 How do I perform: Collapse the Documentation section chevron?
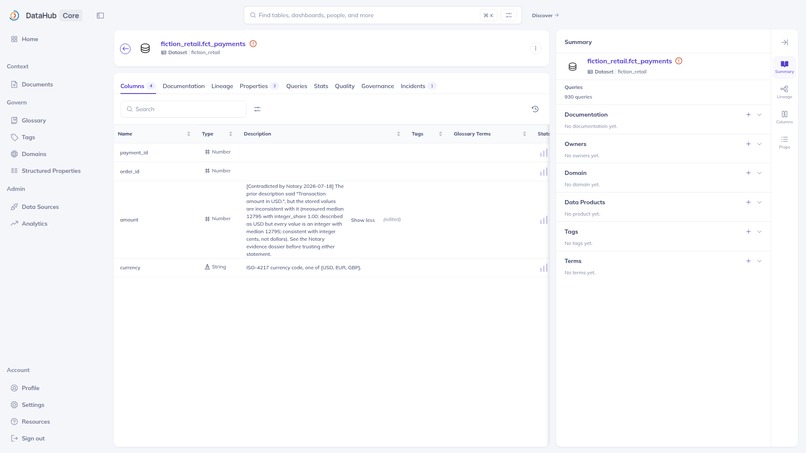[x=759, y=115]
